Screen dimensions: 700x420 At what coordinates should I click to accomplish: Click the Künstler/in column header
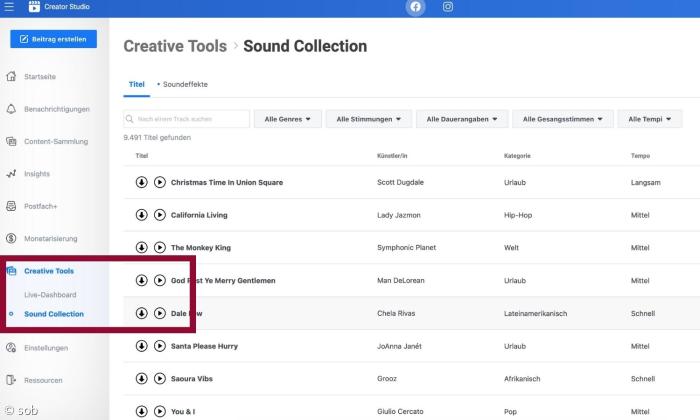pyautogui.click(x=392, y=156)
